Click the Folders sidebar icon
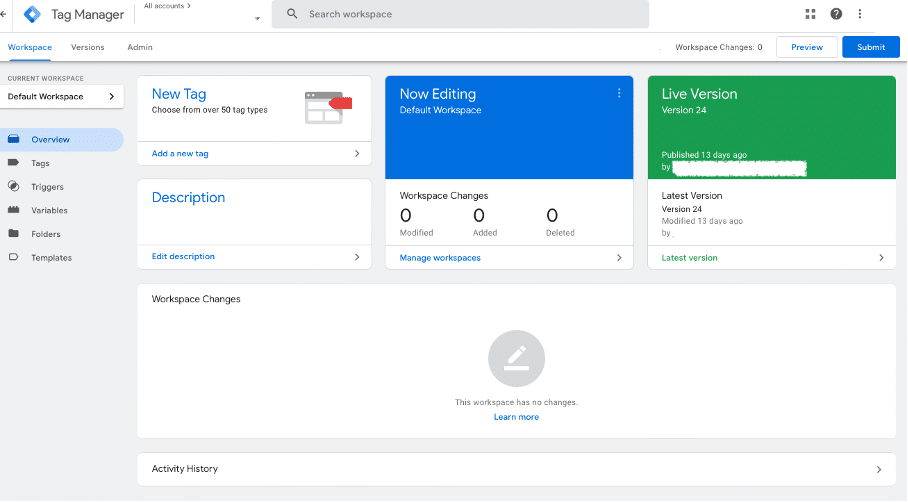Viewport: 908px width, 502px height. (x=13, y=233)
